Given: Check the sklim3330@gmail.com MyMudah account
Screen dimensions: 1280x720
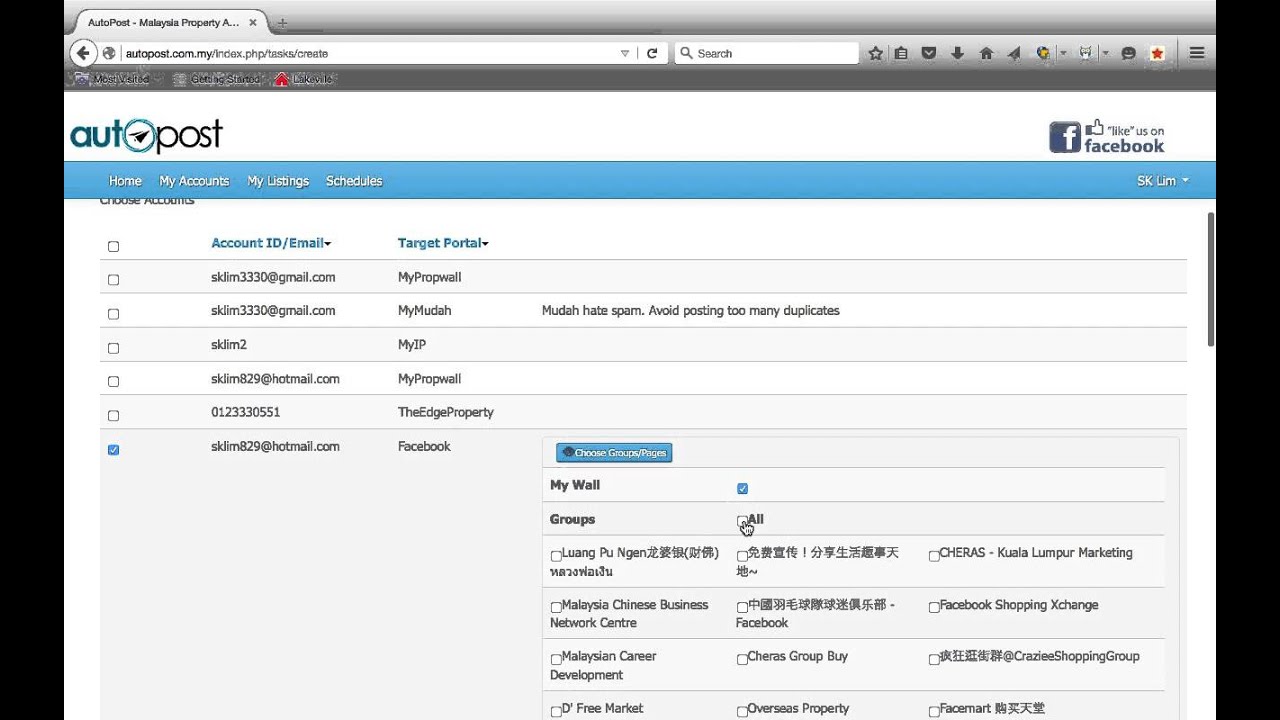Looking at the screenshot, I should click(x=113, y=314).
